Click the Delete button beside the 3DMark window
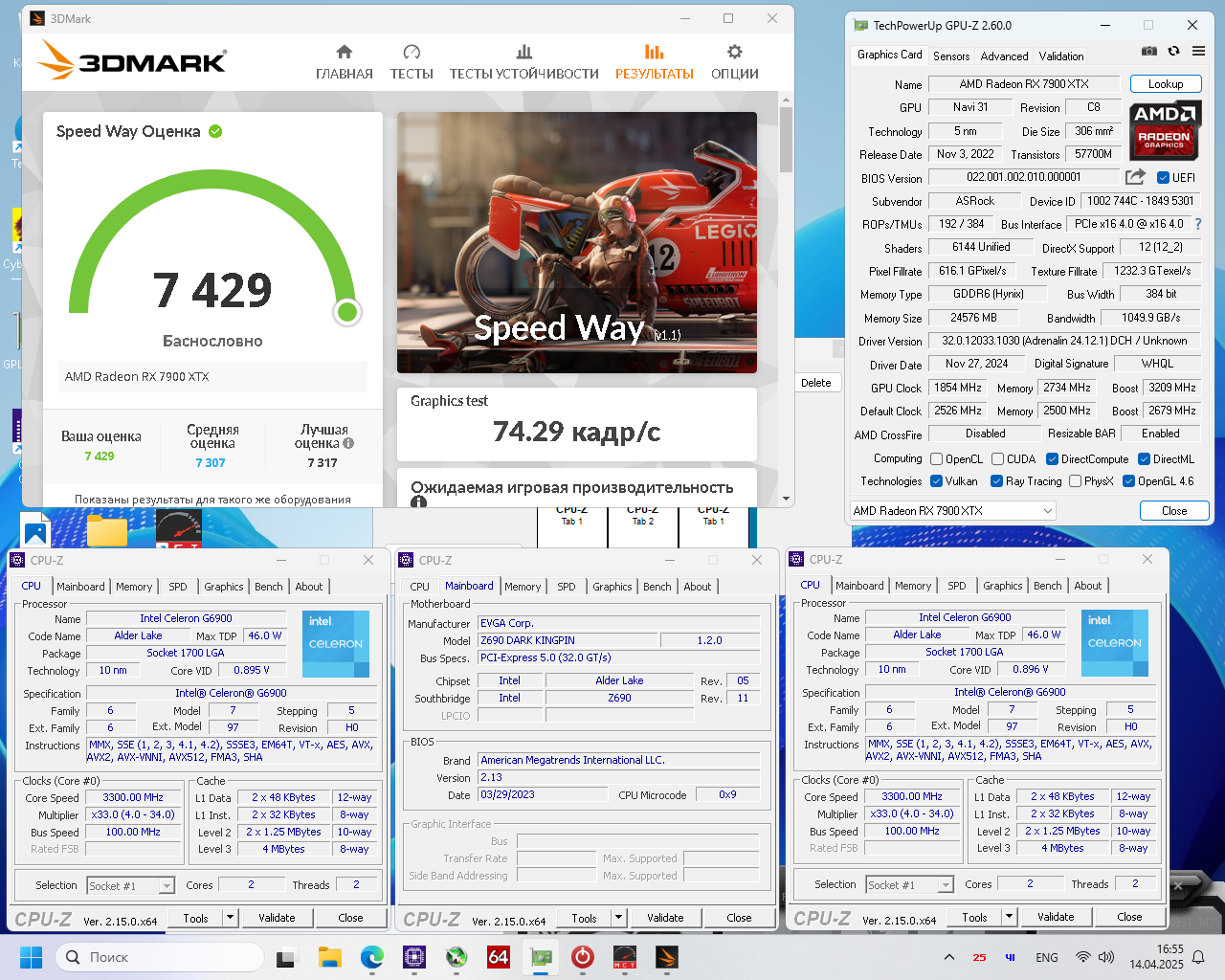The image size is (1225, 980). [816, 383]
